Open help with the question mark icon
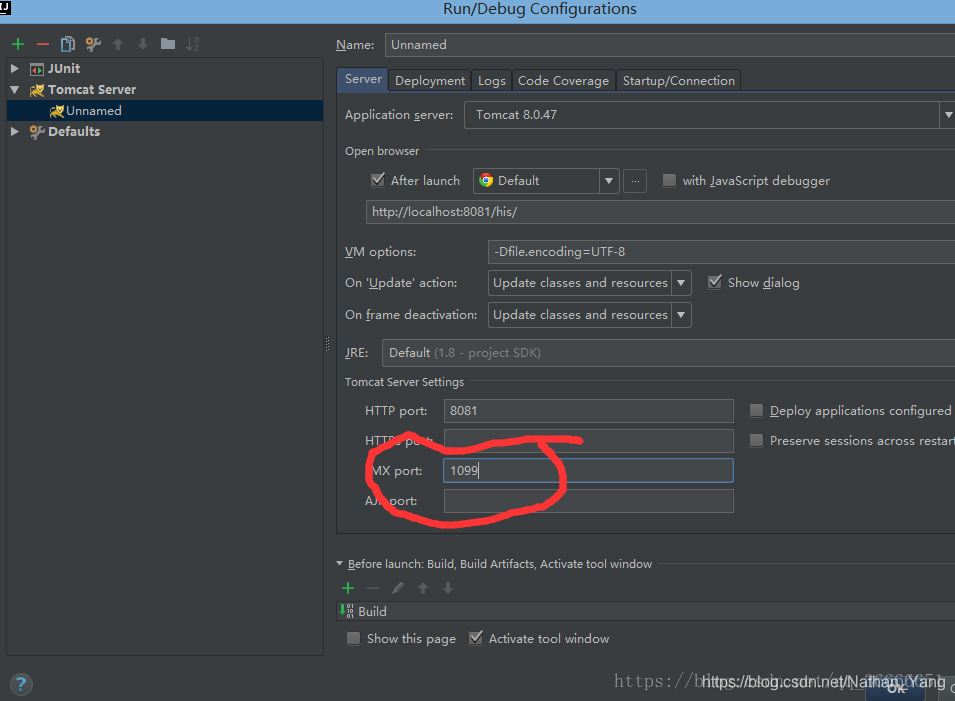 tap(21, 684)
